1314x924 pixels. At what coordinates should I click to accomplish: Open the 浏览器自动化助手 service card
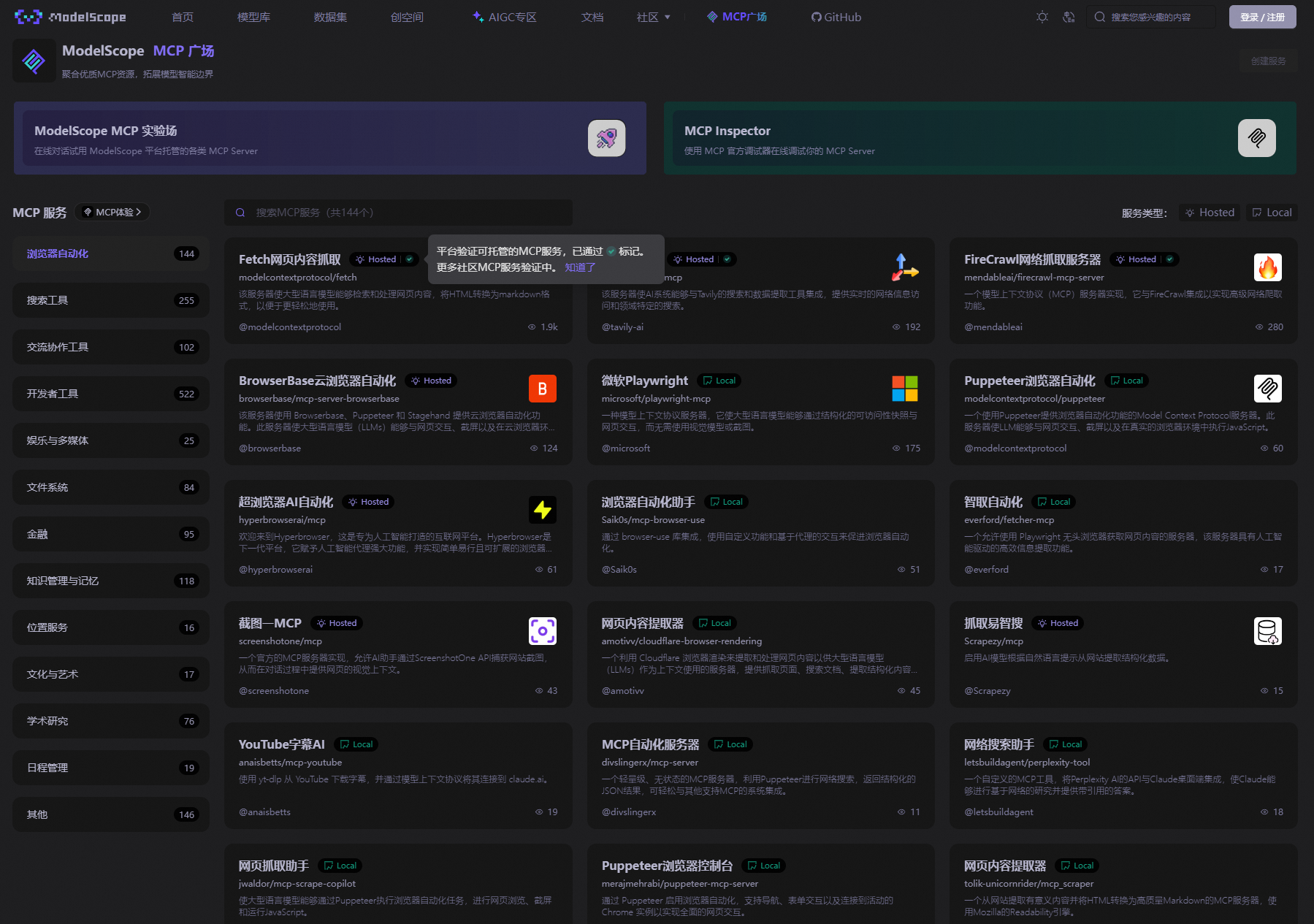761,533
